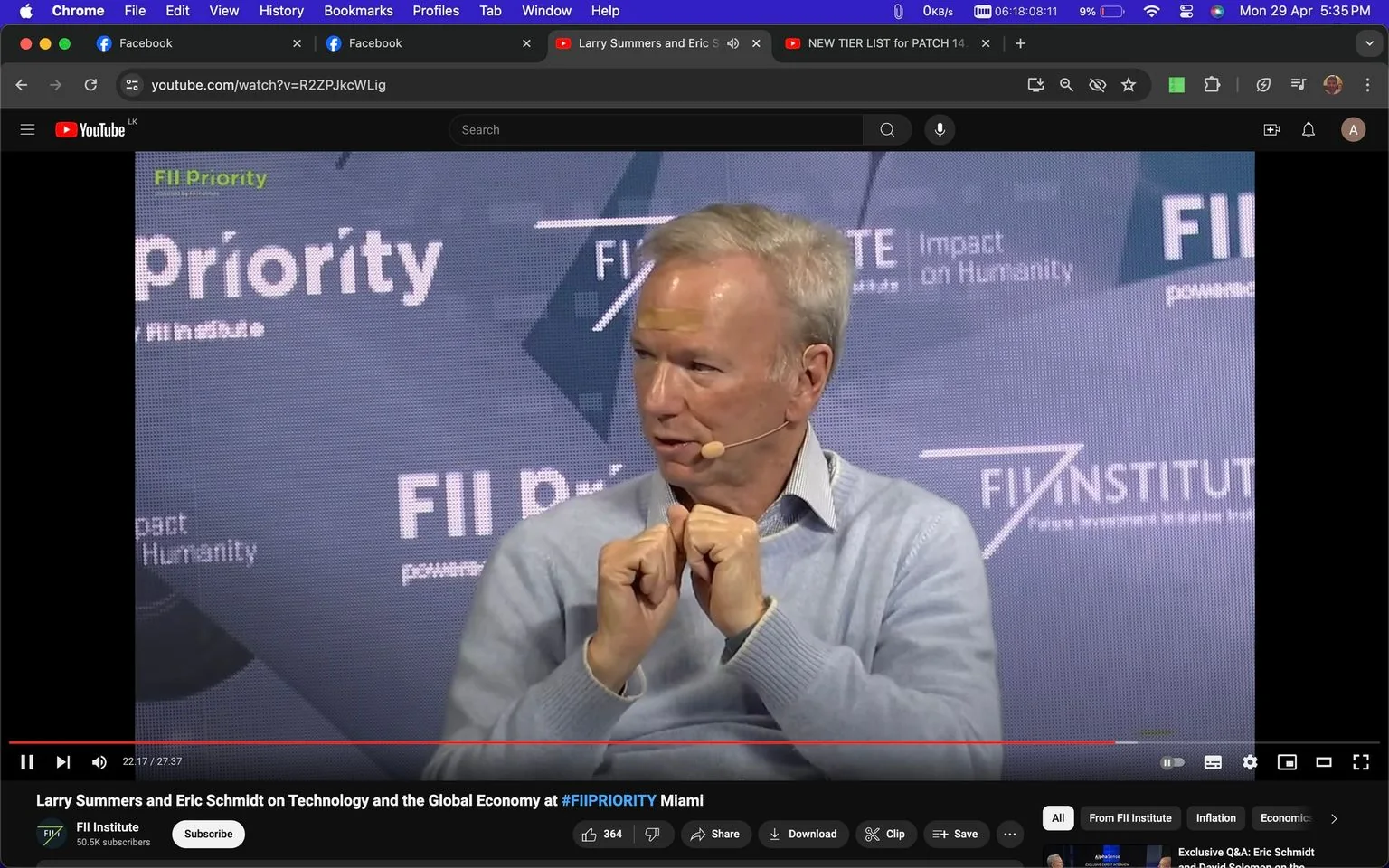
Task: Open YouTube notifications bell
Action: click(1309, 129)
